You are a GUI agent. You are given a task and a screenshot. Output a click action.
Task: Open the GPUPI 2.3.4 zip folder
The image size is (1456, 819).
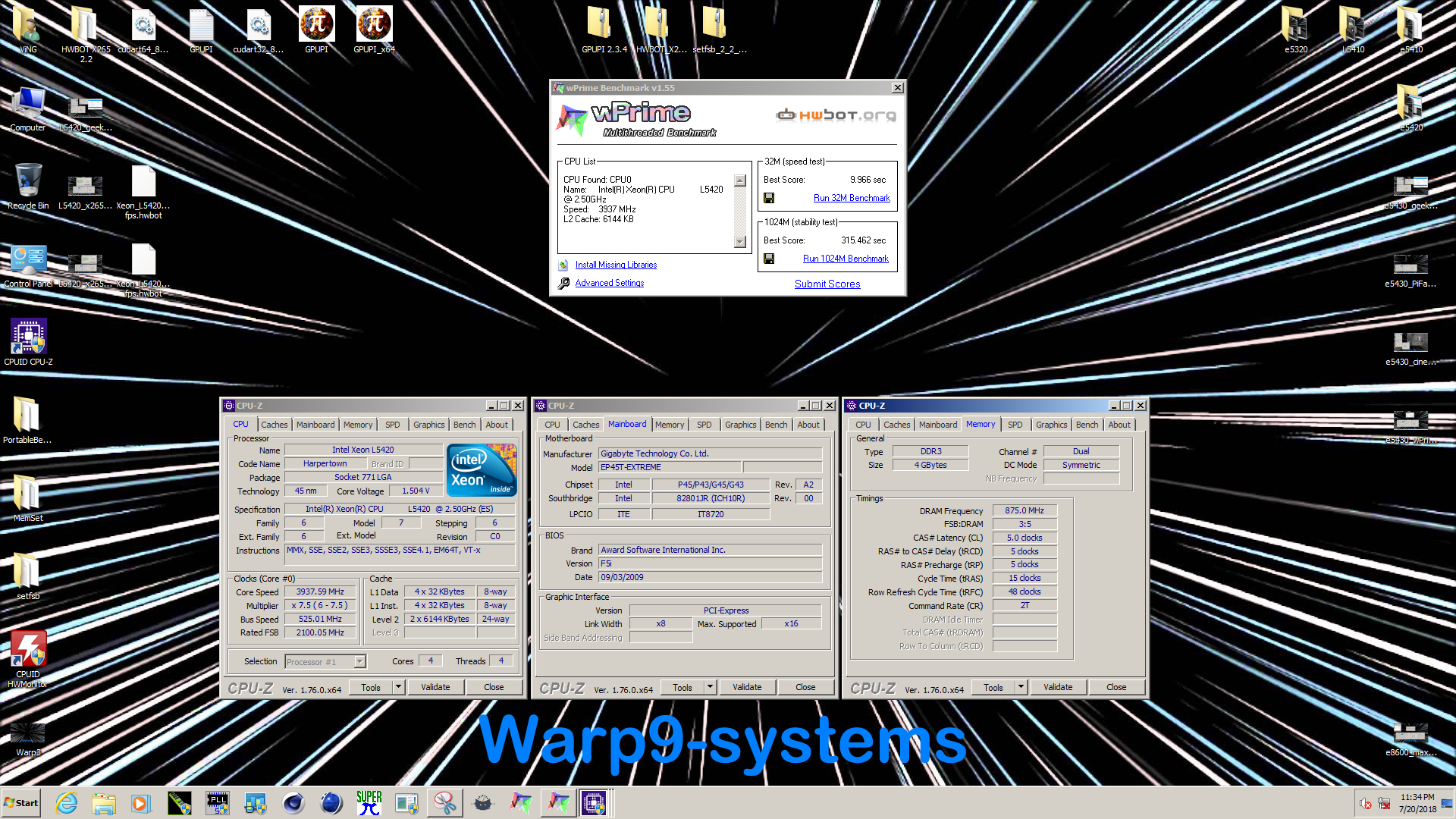tap(599, 24)
